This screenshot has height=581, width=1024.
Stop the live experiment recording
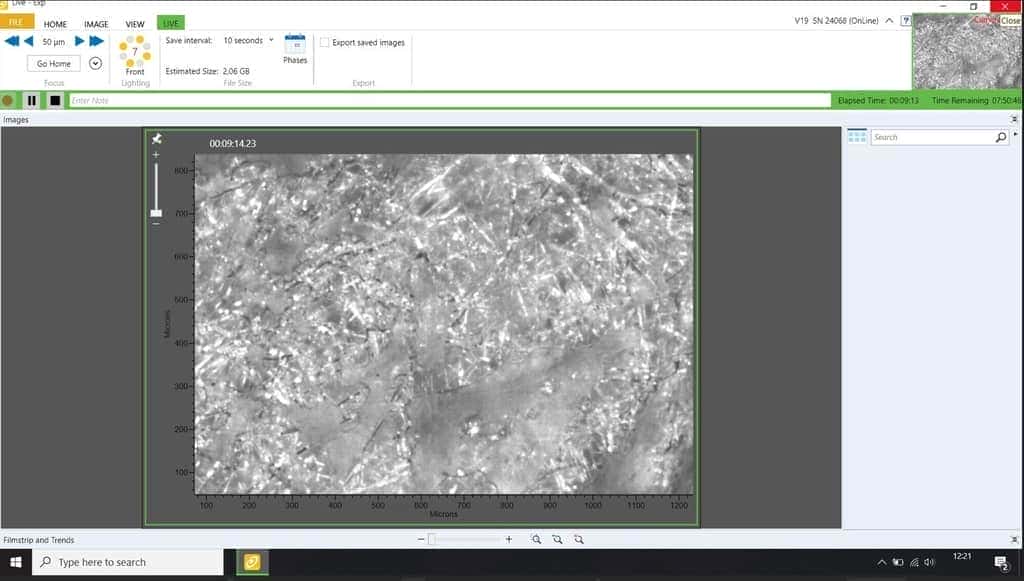tap(55, 100)
